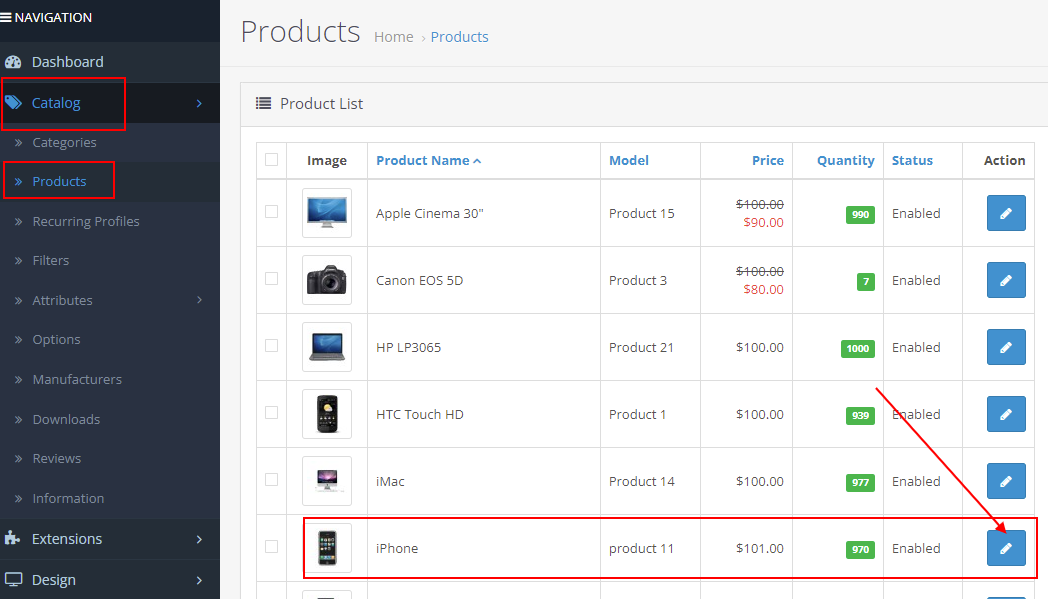Edit the HP LP3065 product
This screenshot has width=1048, height=599.
click(x=1006, y=347)
